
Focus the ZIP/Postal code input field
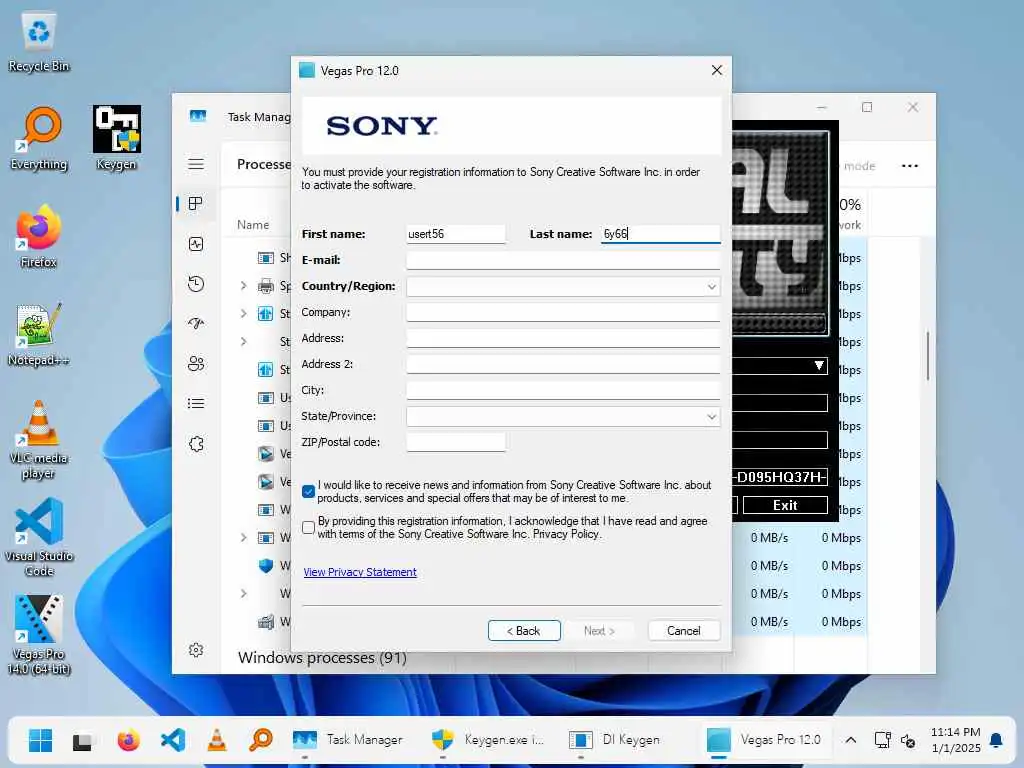tap(456, 442)
